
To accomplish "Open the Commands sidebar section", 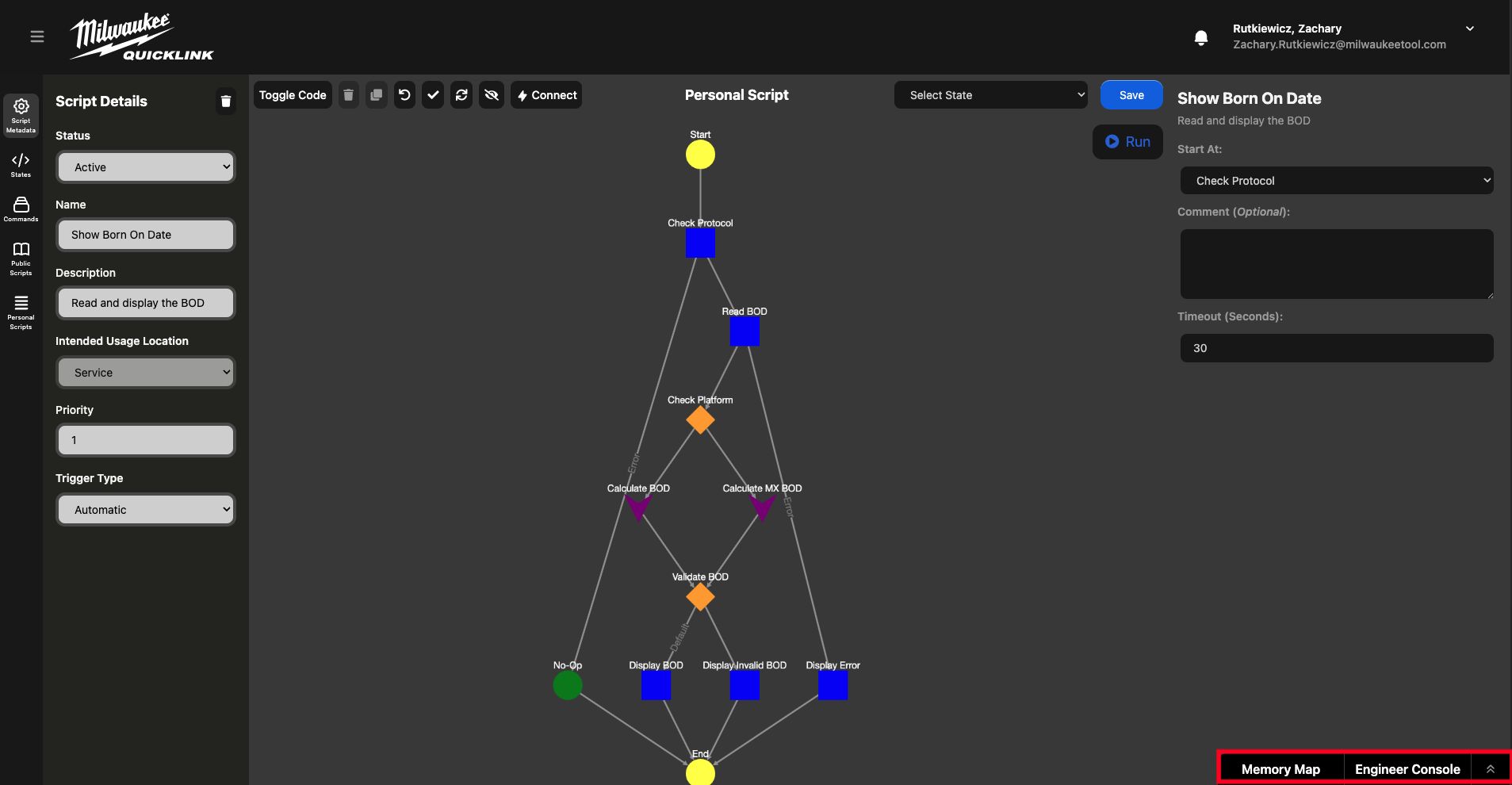I will (x=21, y=209).
